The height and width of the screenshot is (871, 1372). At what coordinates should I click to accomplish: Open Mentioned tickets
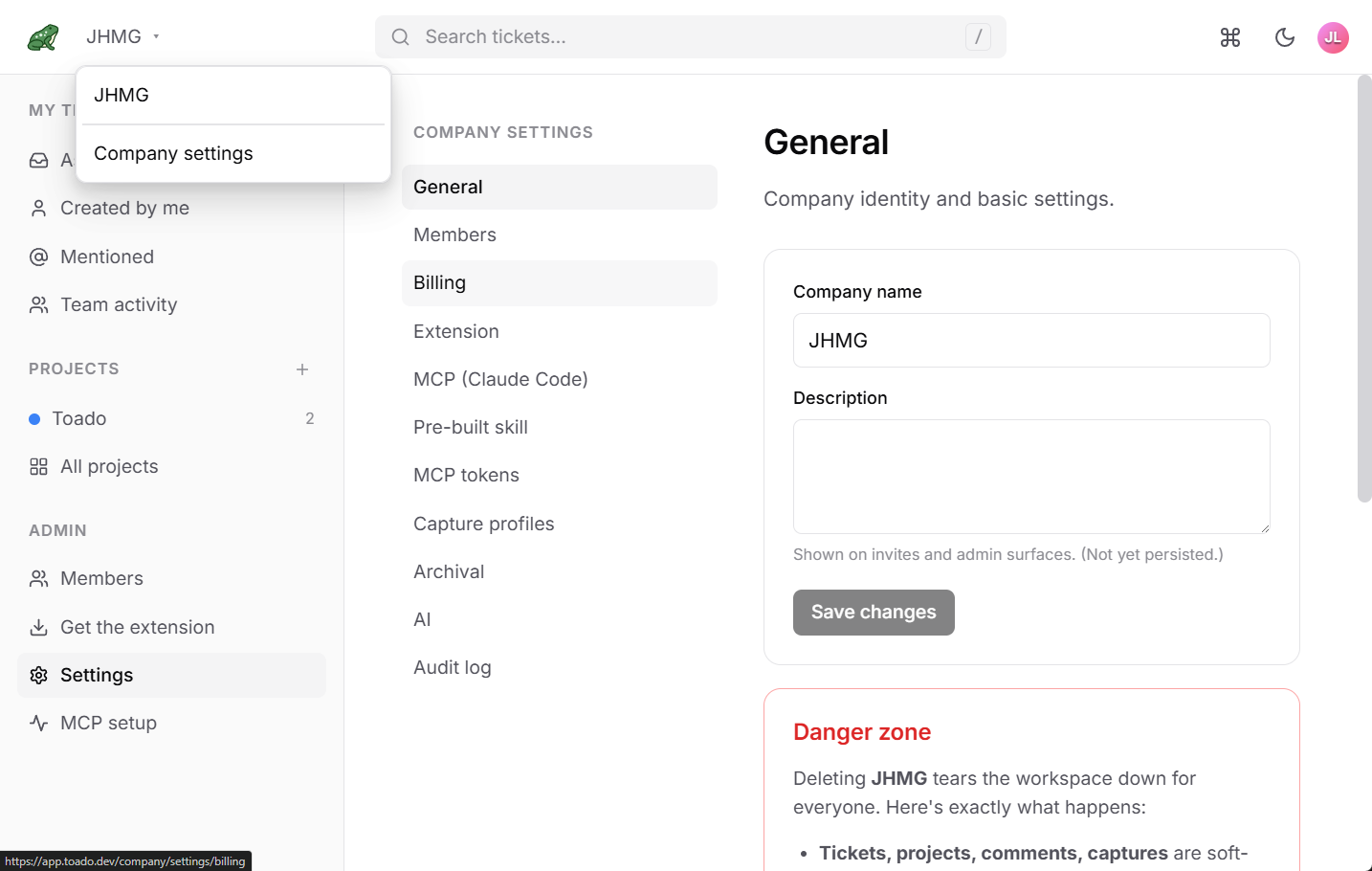point(172,257)
